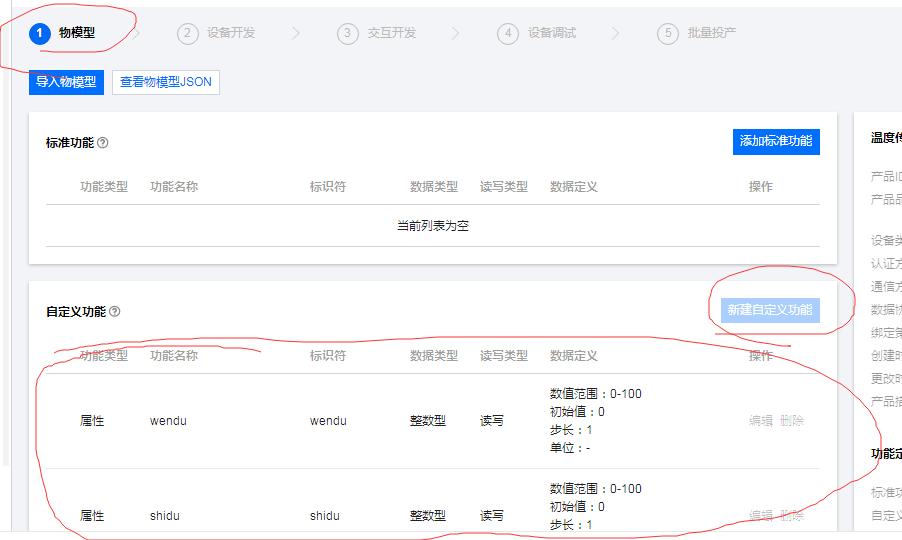Edit the wendu property via 编辑
Image resolution: width=902 pixels, height=540 pixels.
pyautogui.click(x=761, y=421)
